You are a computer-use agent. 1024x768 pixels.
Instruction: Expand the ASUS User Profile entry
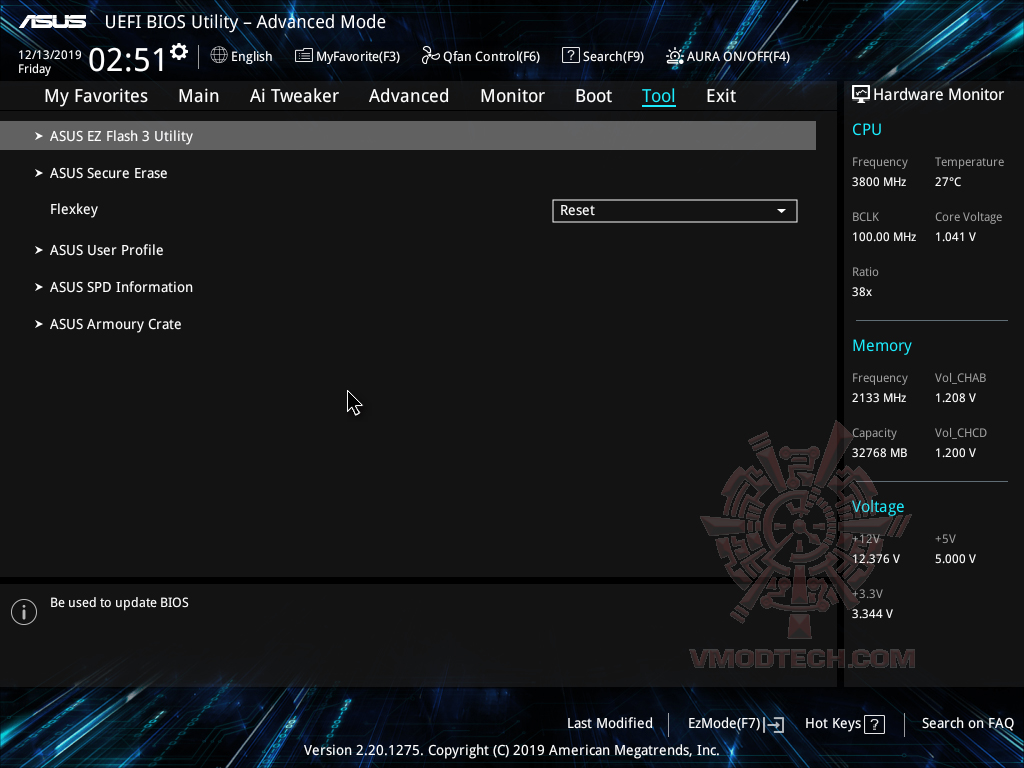(107, 250)
